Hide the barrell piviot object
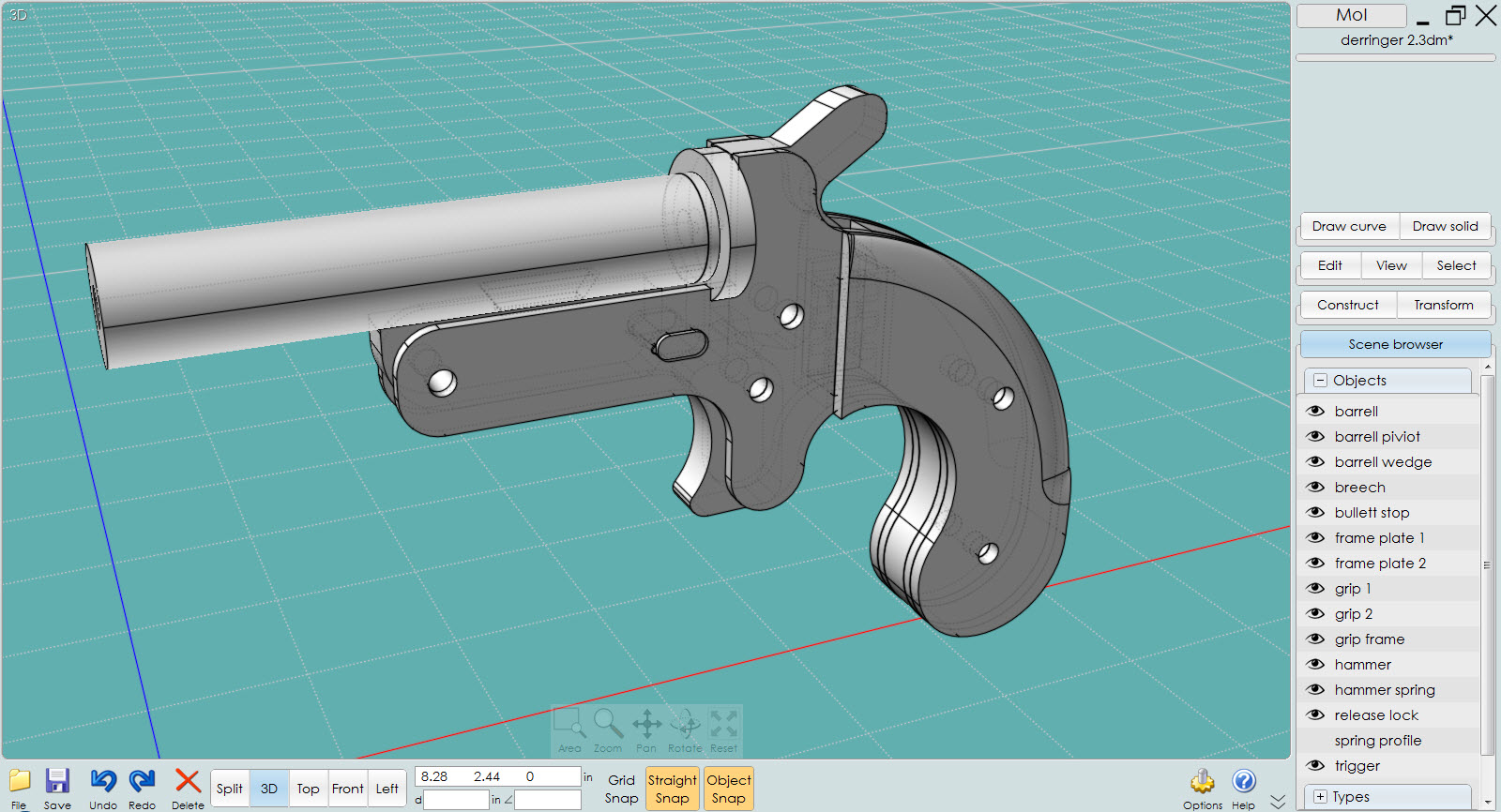 click(x=1316, y=436)
